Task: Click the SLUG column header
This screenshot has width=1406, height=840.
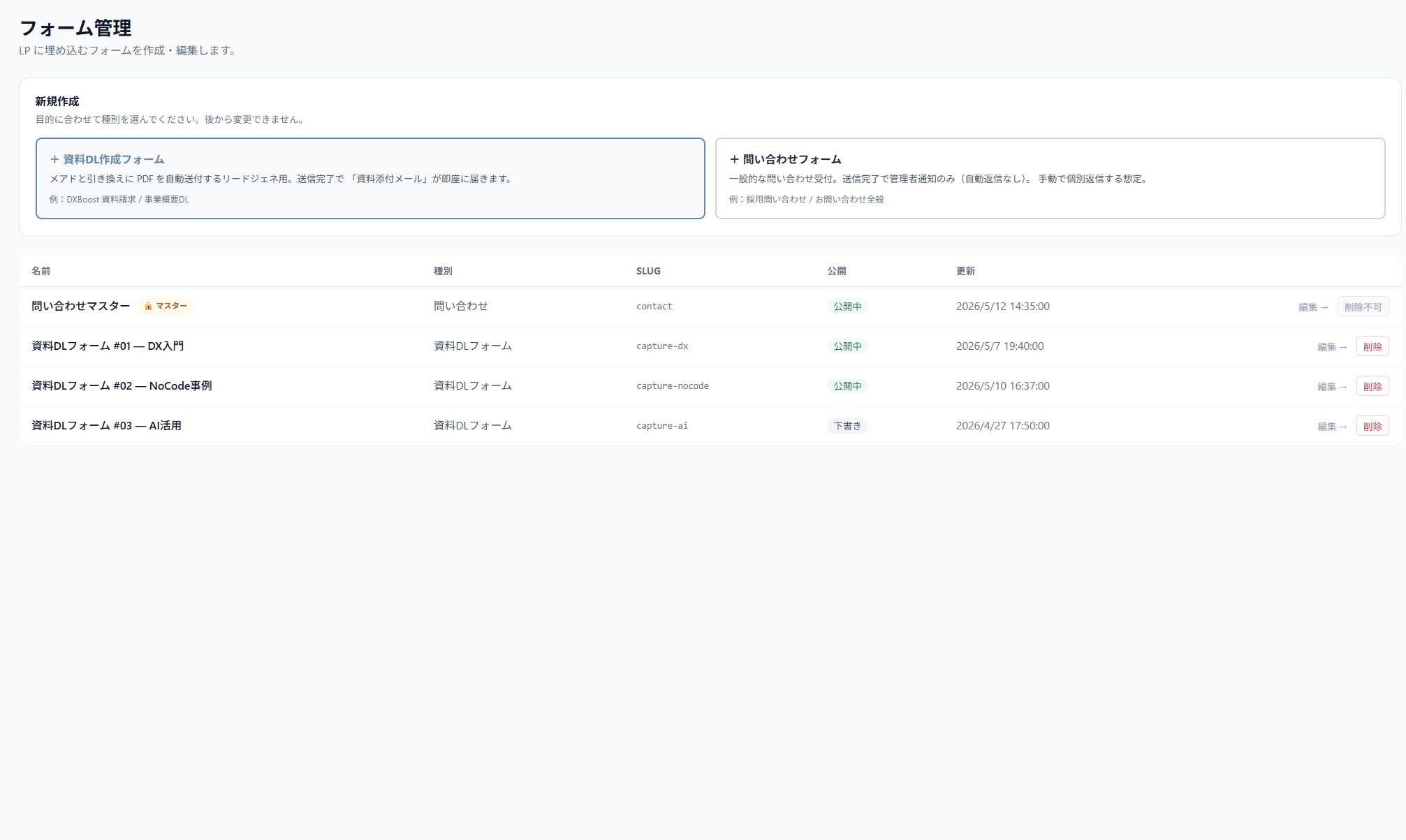Action: pyautogui.click(x=648, y=271)
